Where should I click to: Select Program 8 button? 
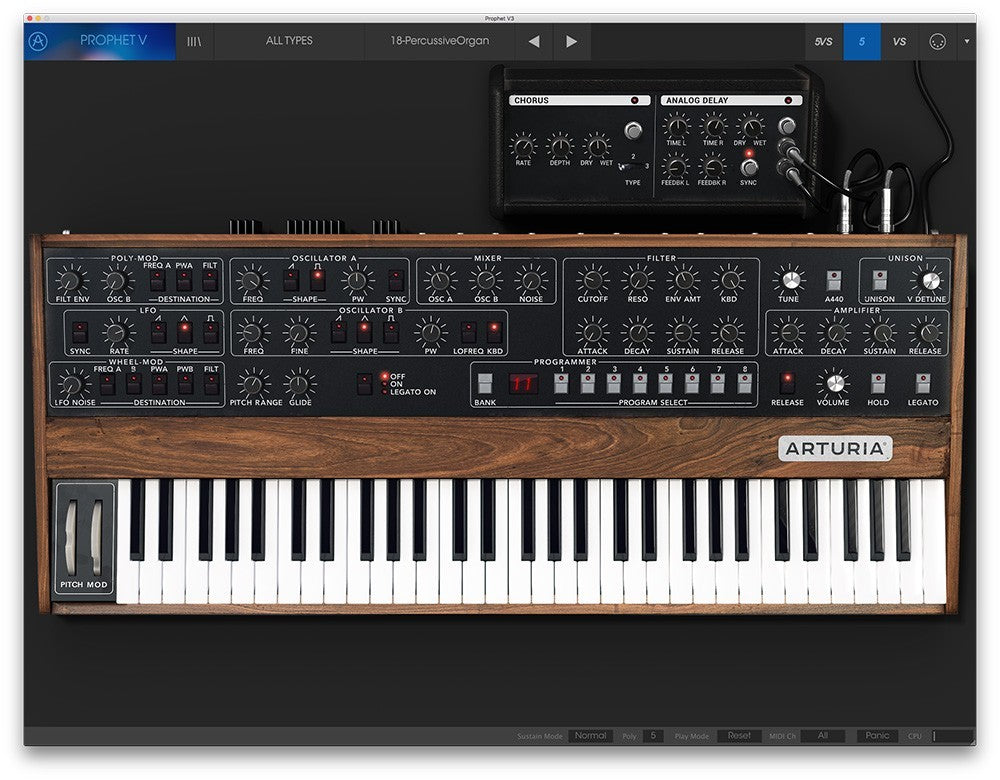[744, 383]
